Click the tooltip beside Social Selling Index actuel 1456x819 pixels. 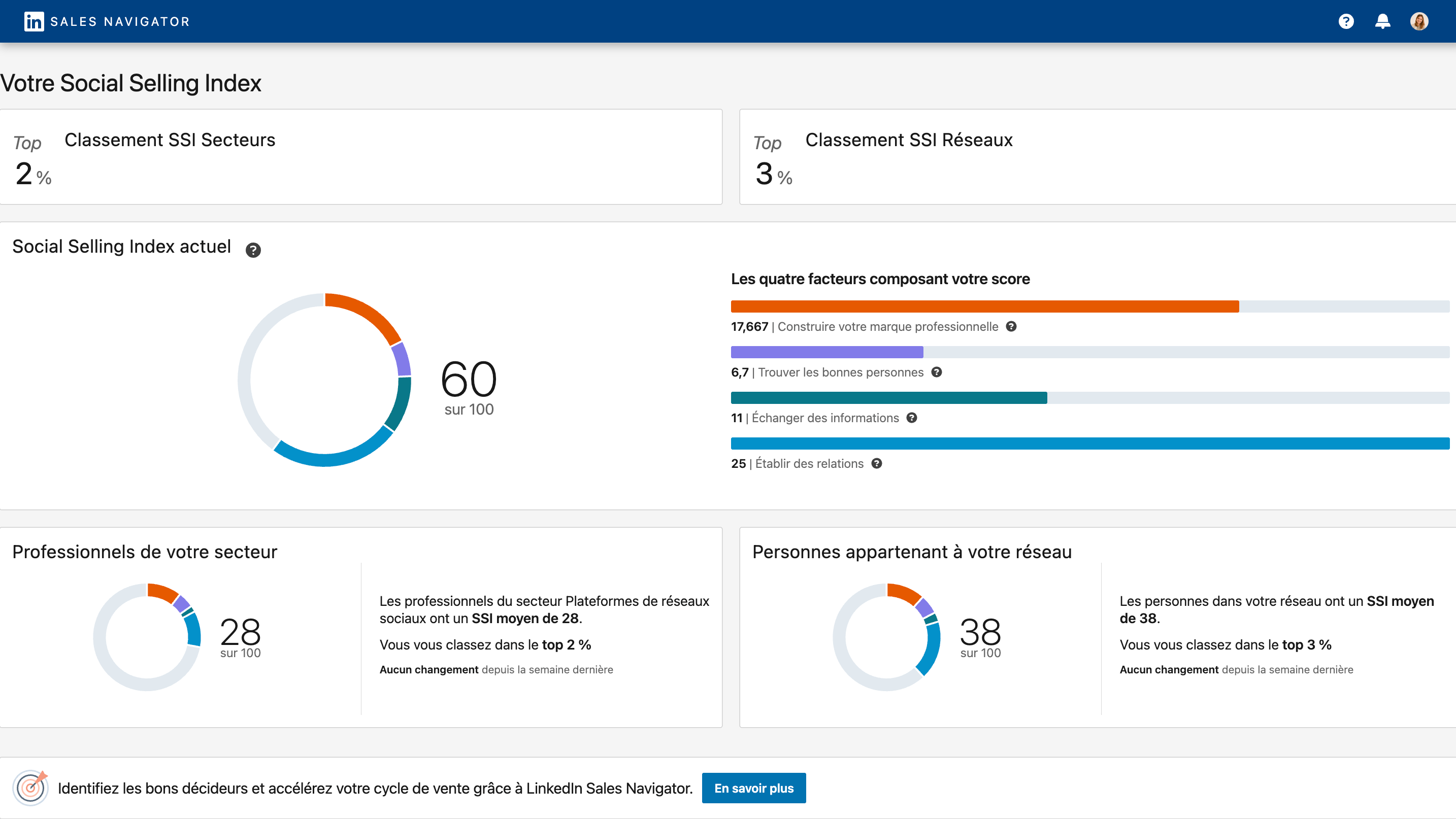[253, 249]
